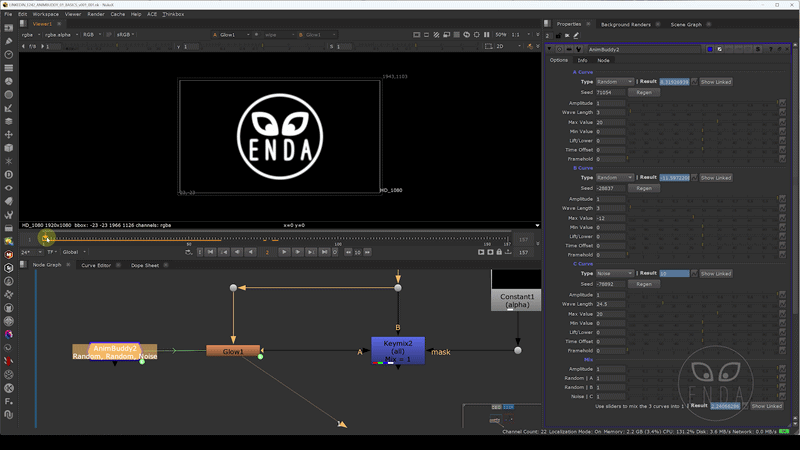This screenshot has width=800, height=450.
Task: Click the 50% viewer zoom value
Action: [501, 35]
